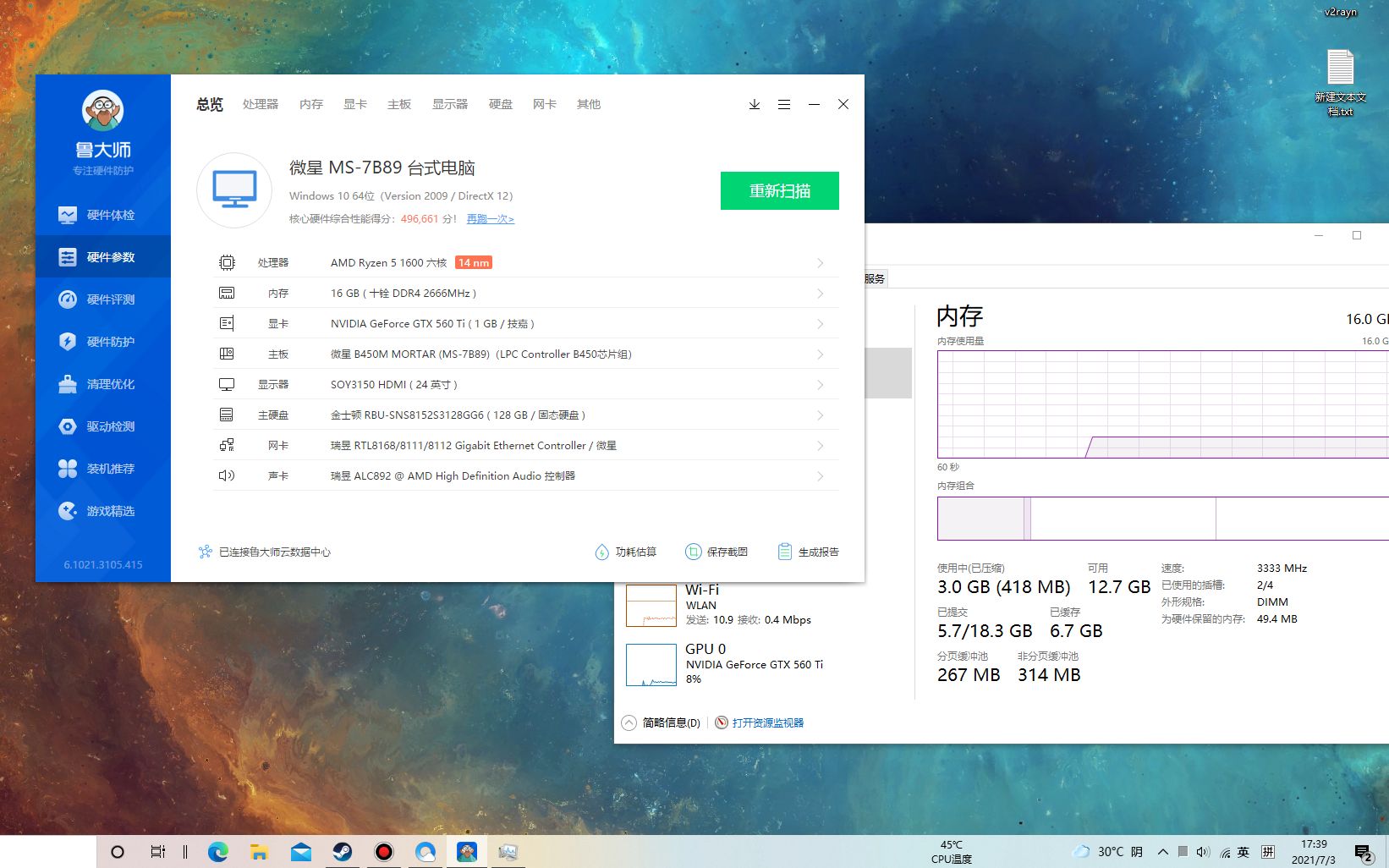The height and width of the screenshot is (868, 1389).
Task: Expand 16 GB DDR4 memory row chevron
Action: point(821,294)
